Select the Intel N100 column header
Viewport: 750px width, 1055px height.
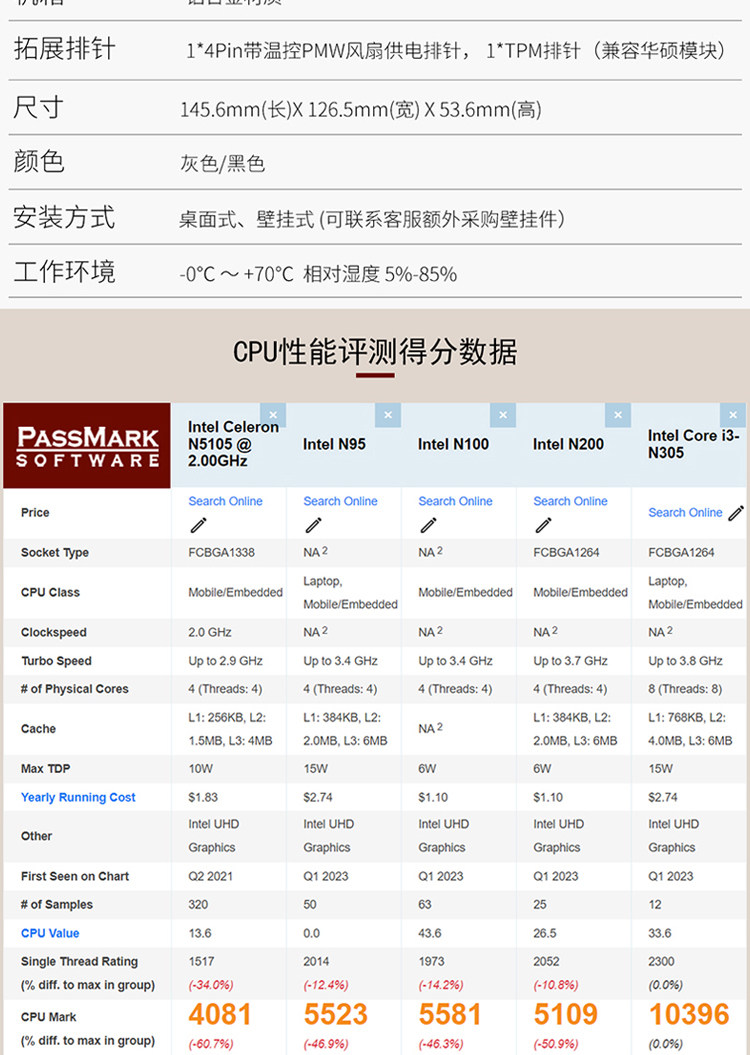pyautogui.click(x=453, y=444)
